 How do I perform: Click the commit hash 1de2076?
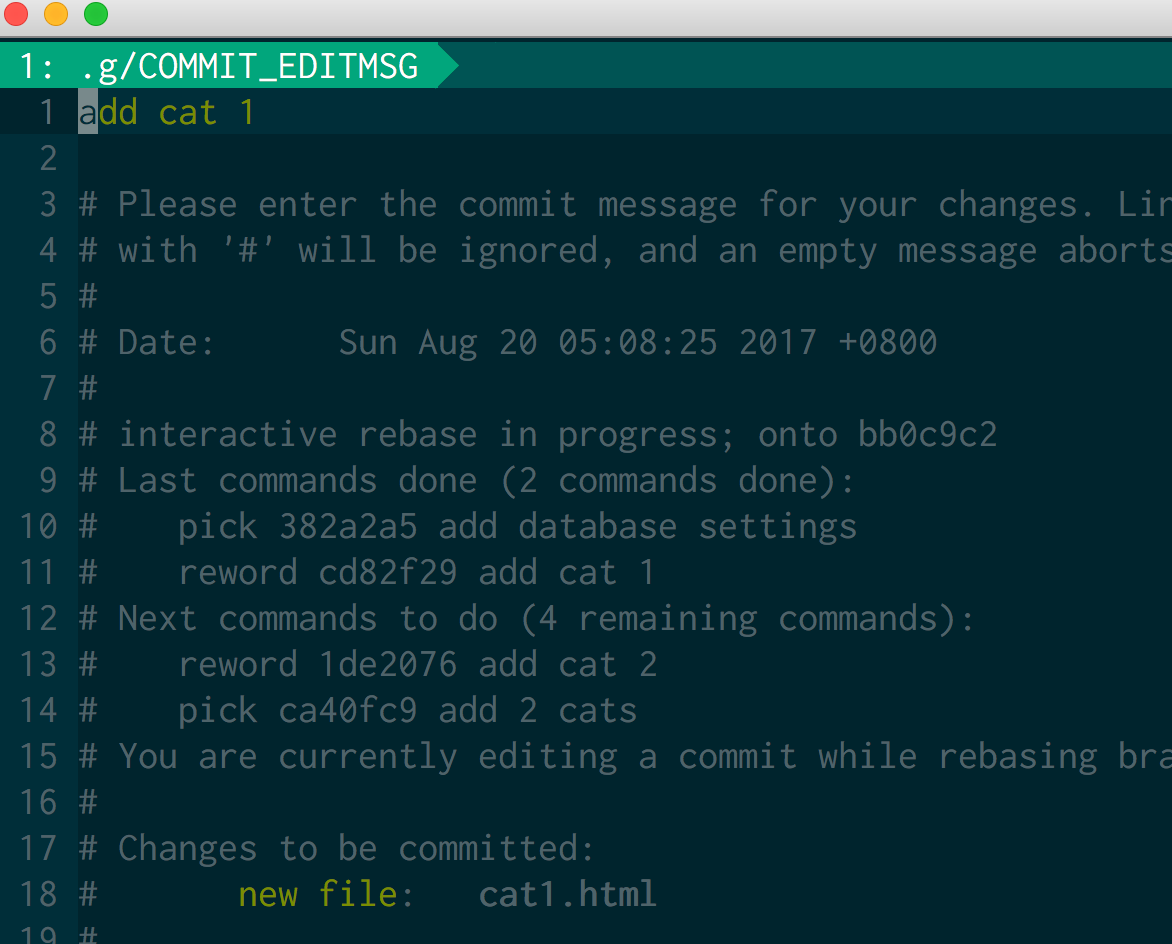[388, 664]
